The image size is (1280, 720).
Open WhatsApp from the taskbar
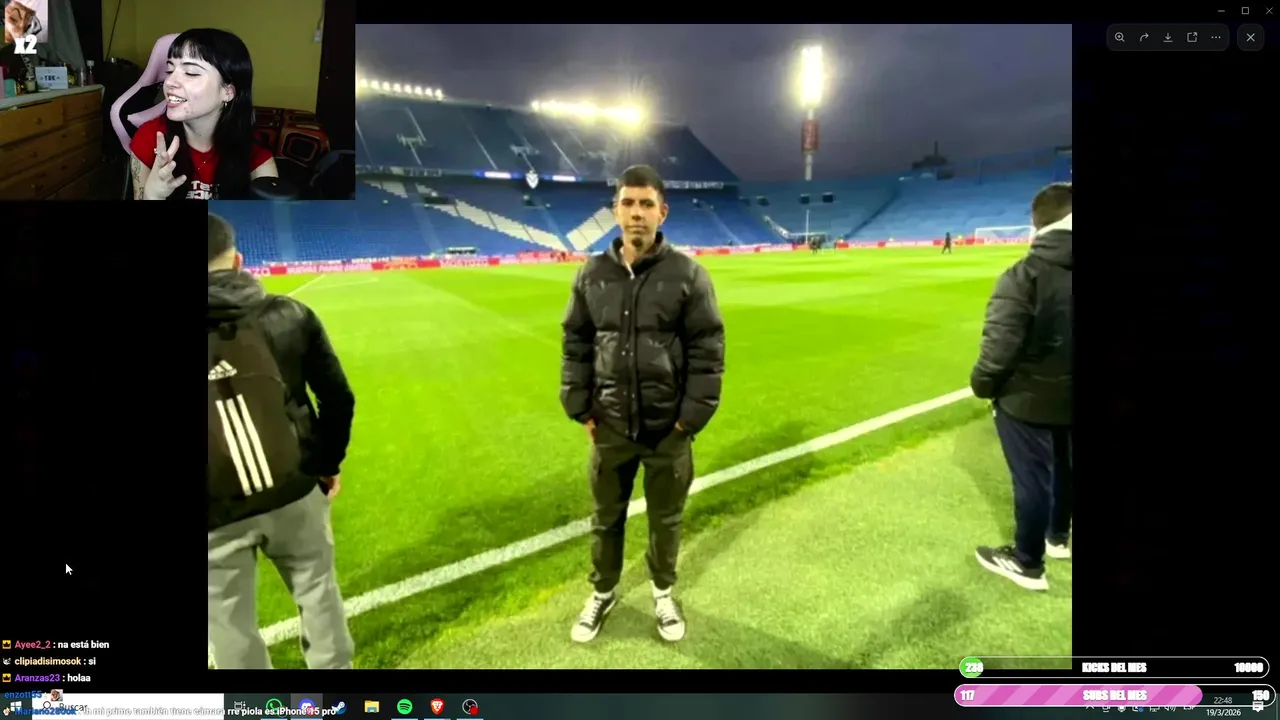coord(273,707)
